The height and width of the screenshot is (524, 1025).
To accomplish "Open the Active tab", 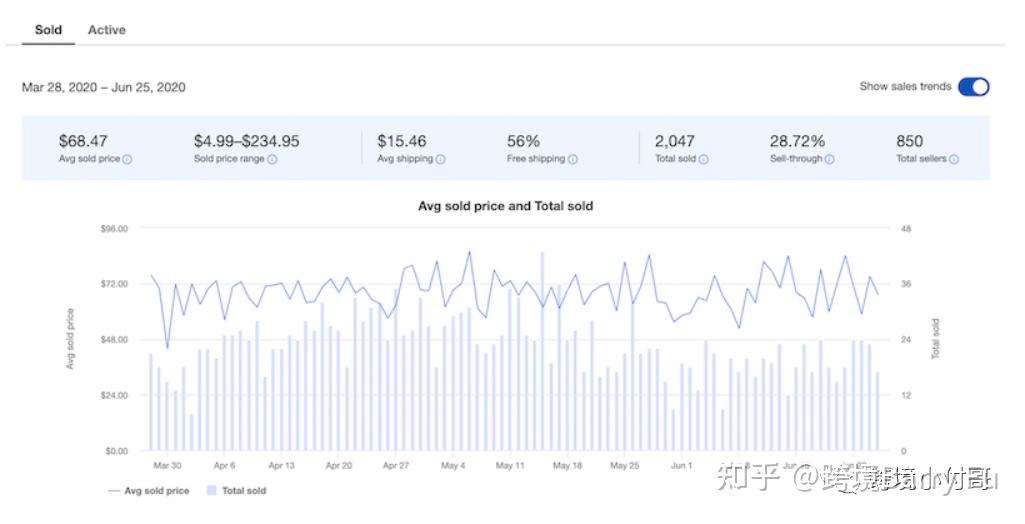I will pos(107,30).
